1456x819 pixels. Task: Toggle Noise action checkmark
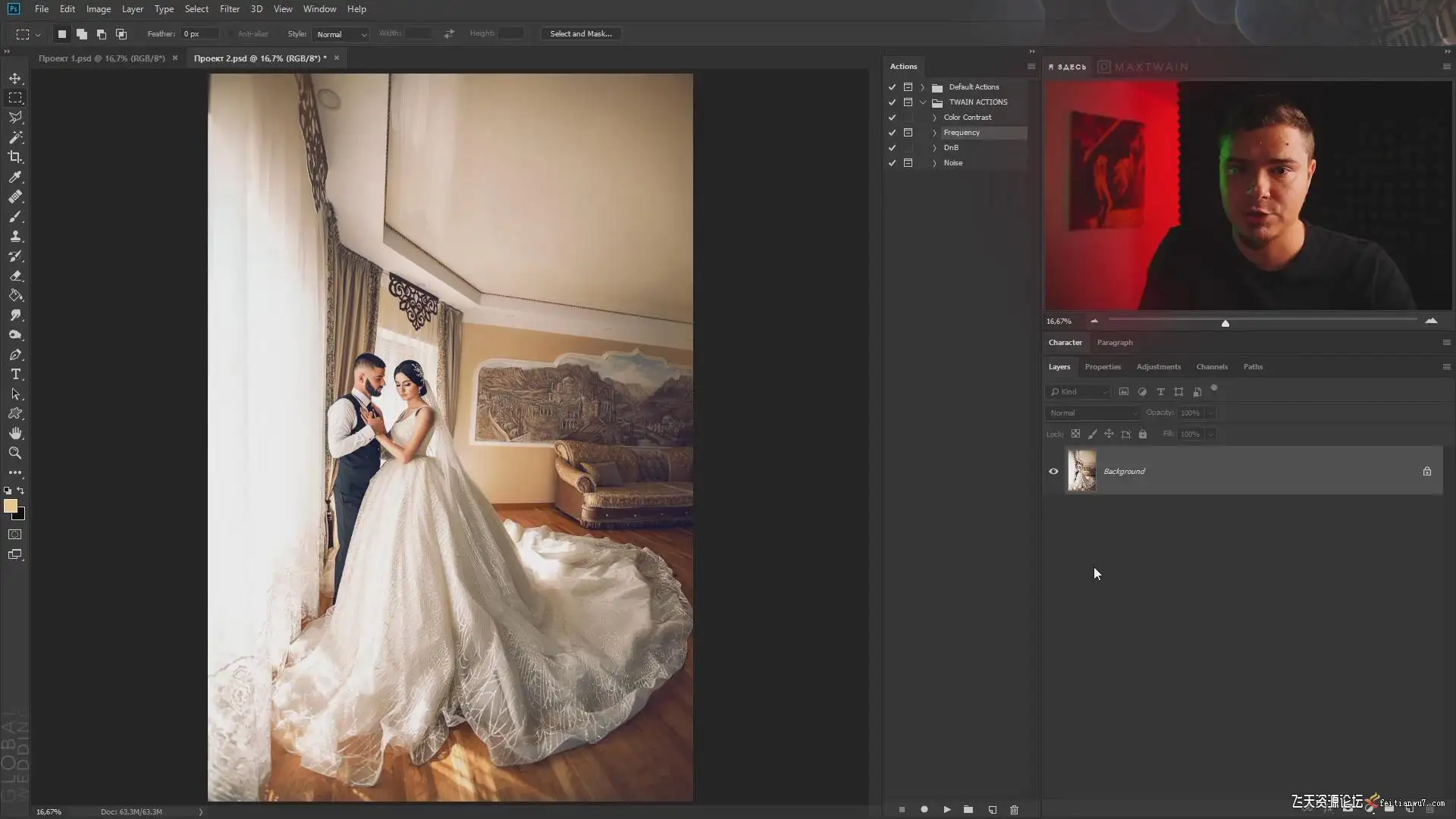[892, 163]
